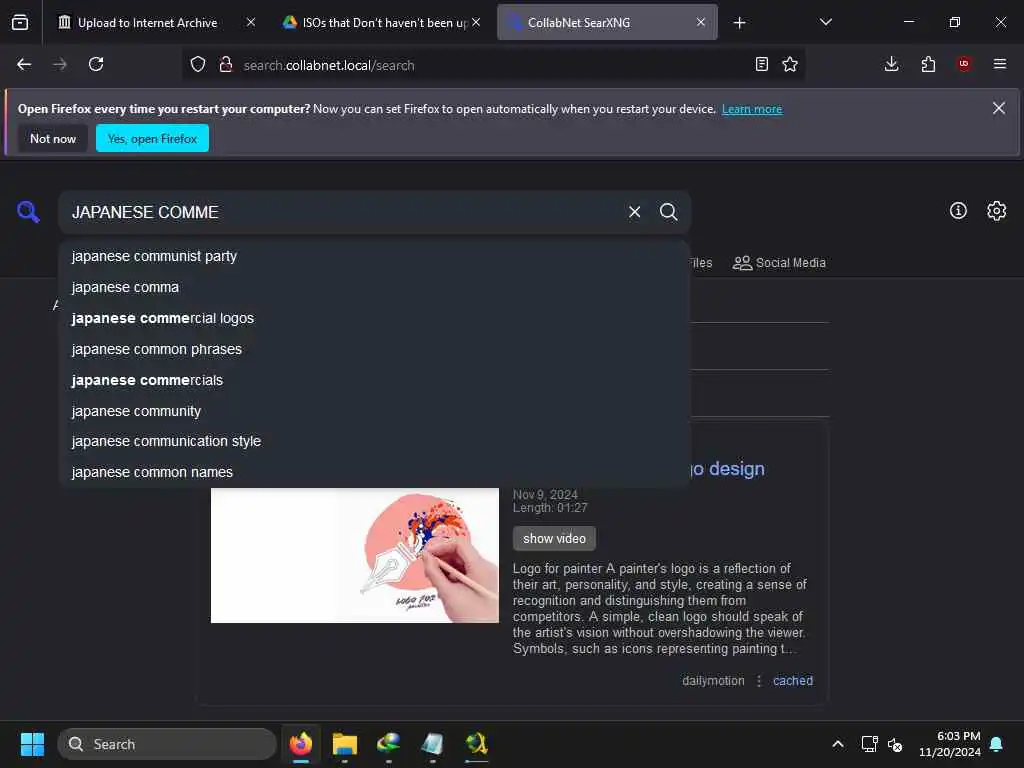This screenshot has height=768, width=1024.
Task: Click the network display tray icon
Action: point(869,744)
